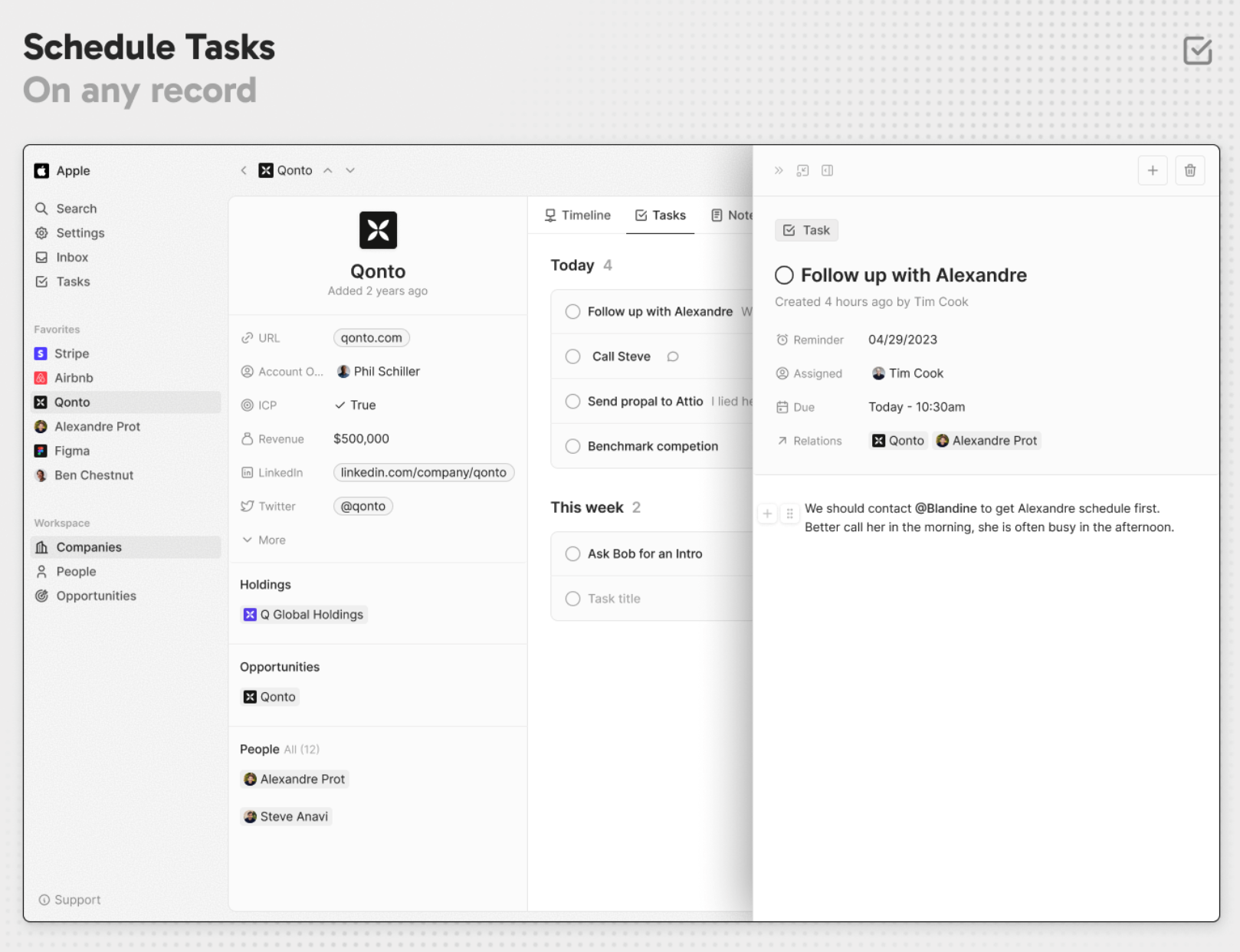Open Stripe favorite

pyautogui.click(x=61, y=353)
